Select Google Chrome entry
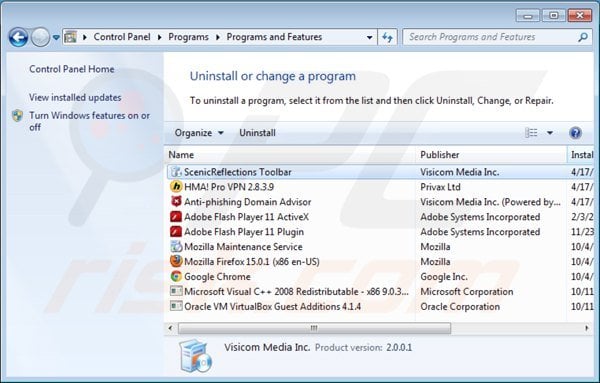600x383 pixels. [380, 277]
